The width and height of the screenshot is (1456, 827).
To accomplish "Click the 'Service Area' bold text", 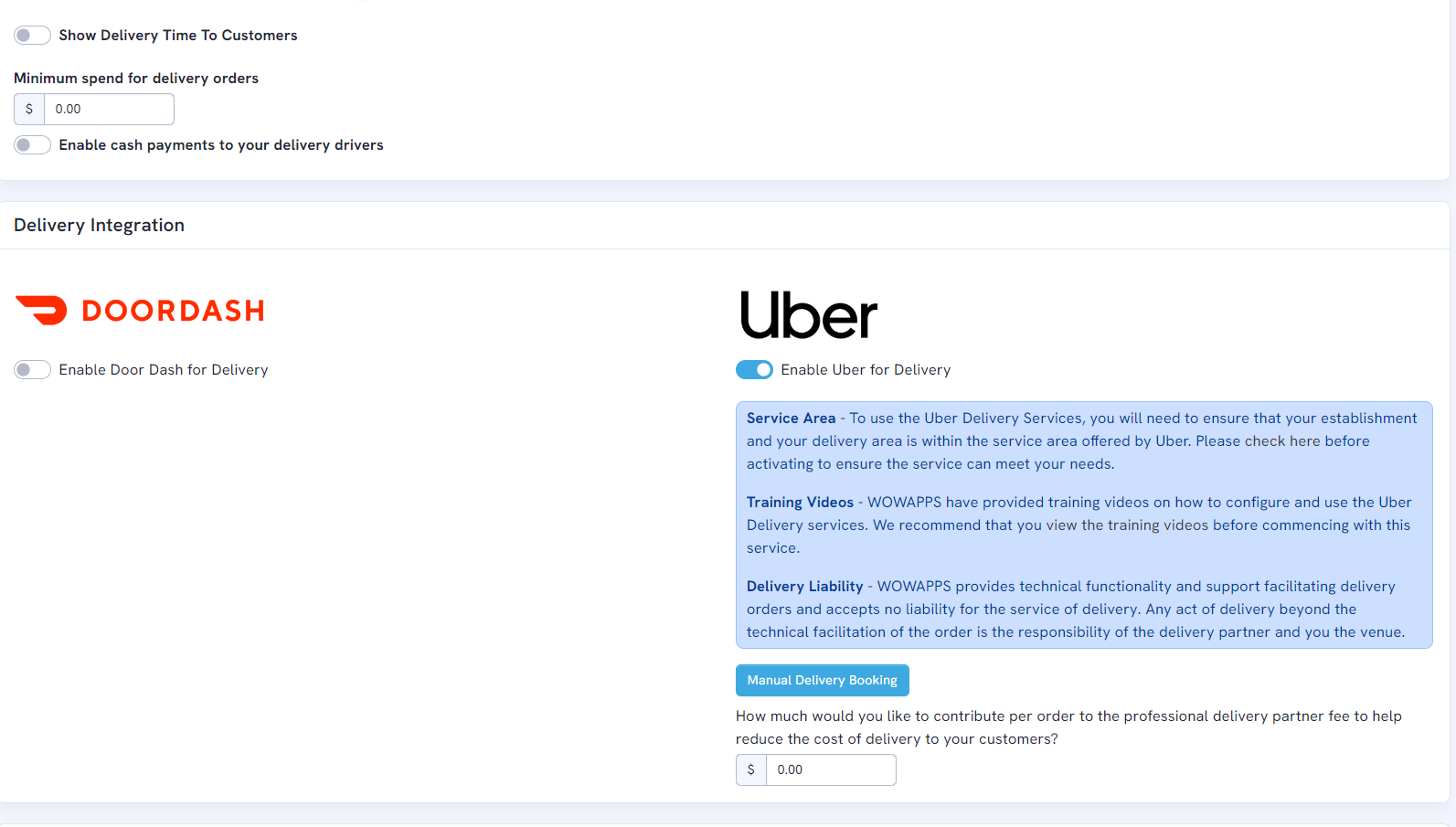I will click(x=791, y=419).
